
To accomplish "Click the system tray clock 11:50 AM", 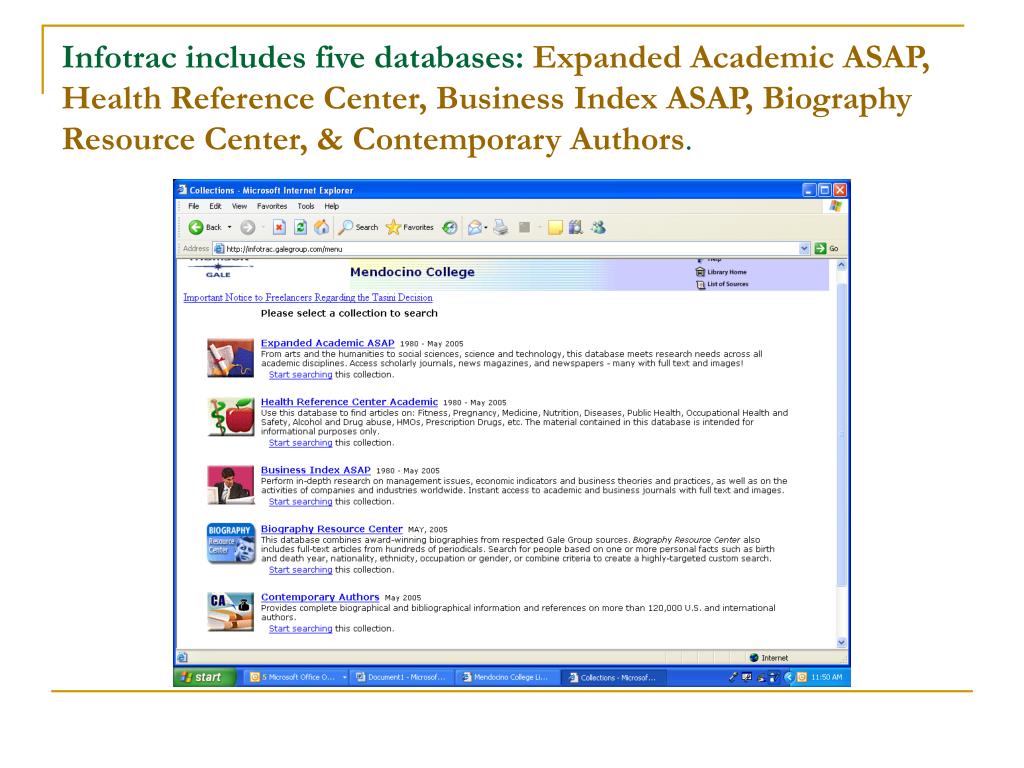I will (827, 677).
